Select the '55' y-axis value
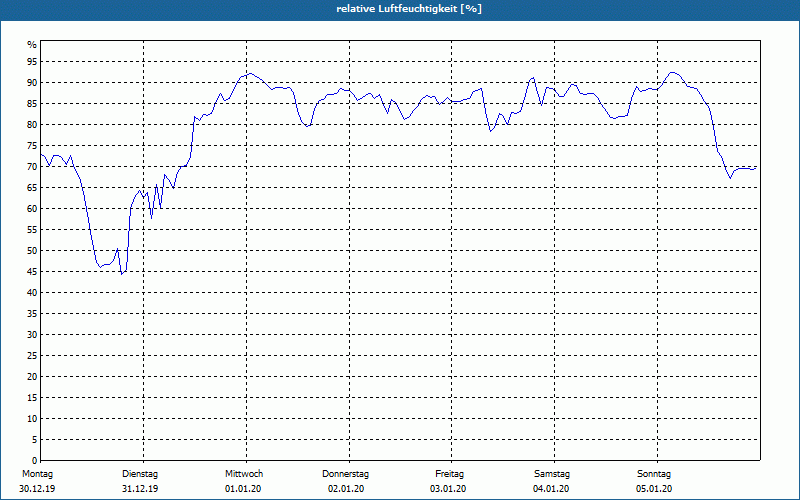 point(32,230)
